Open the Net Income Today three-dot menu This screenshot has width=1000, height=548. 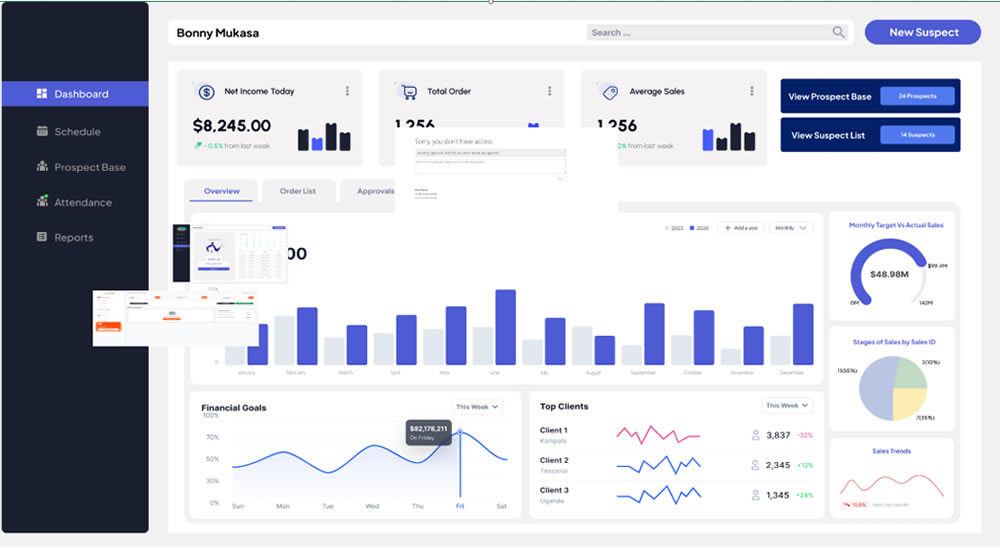click(x=347, y=91)
